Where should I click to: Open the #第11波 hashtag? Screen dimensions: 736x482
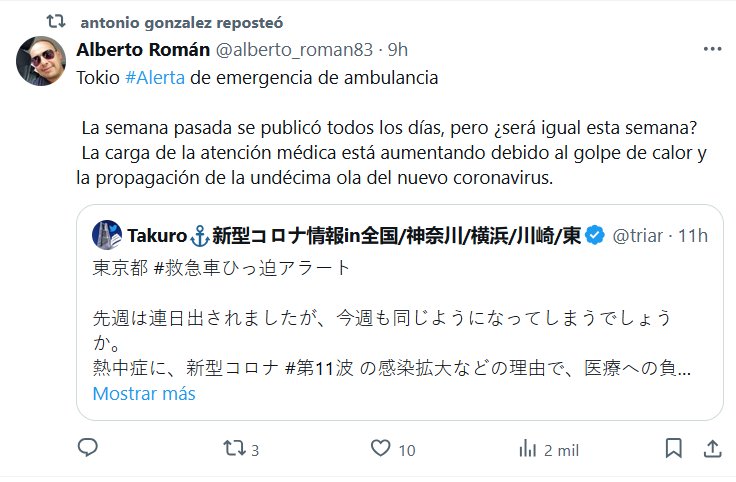(x=319, y=368)
